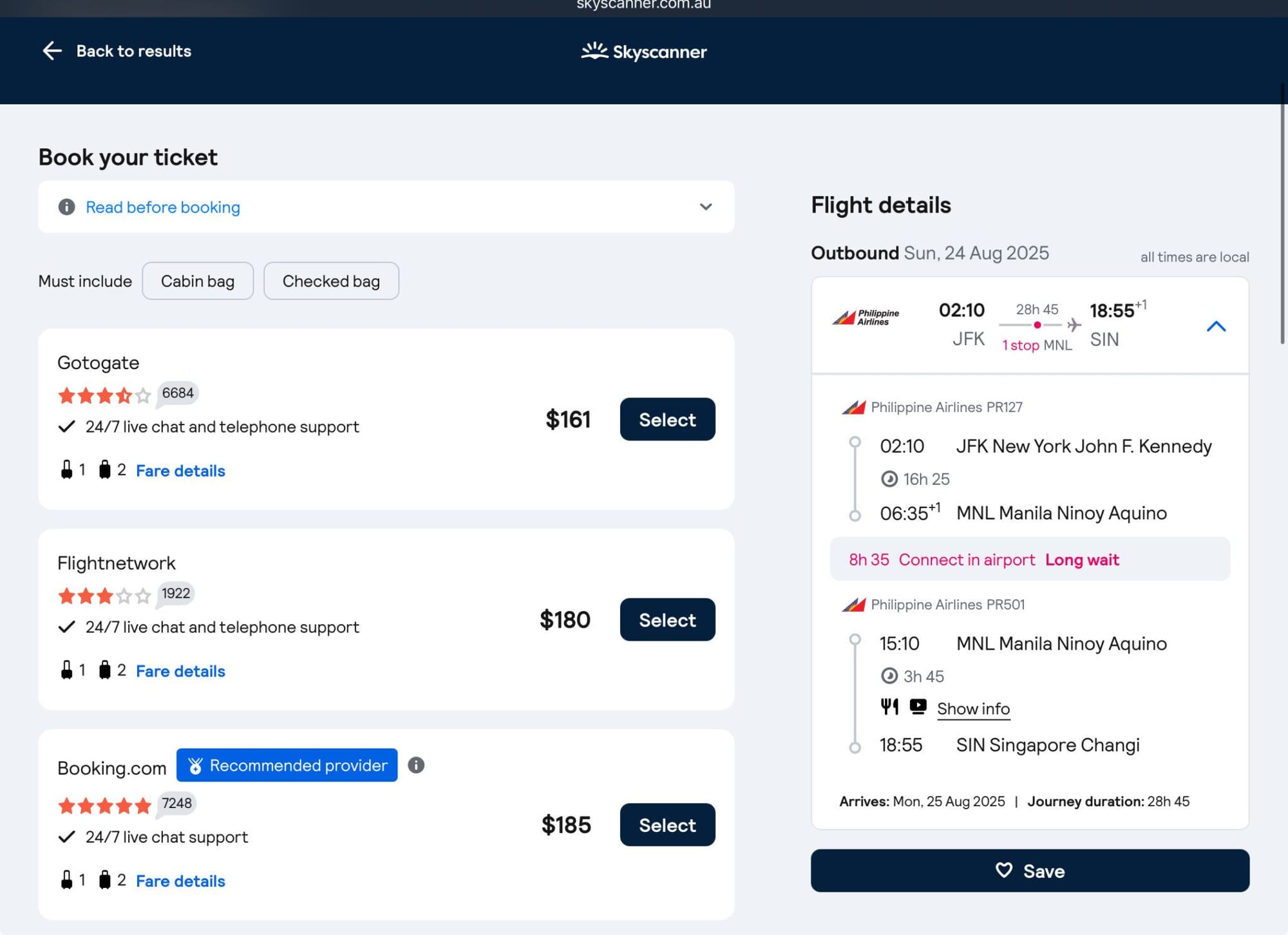Screen dimensions: 1288x935
Task: Click the Philippine Airlines logo in summary
Action: click(x=866, y=317)
